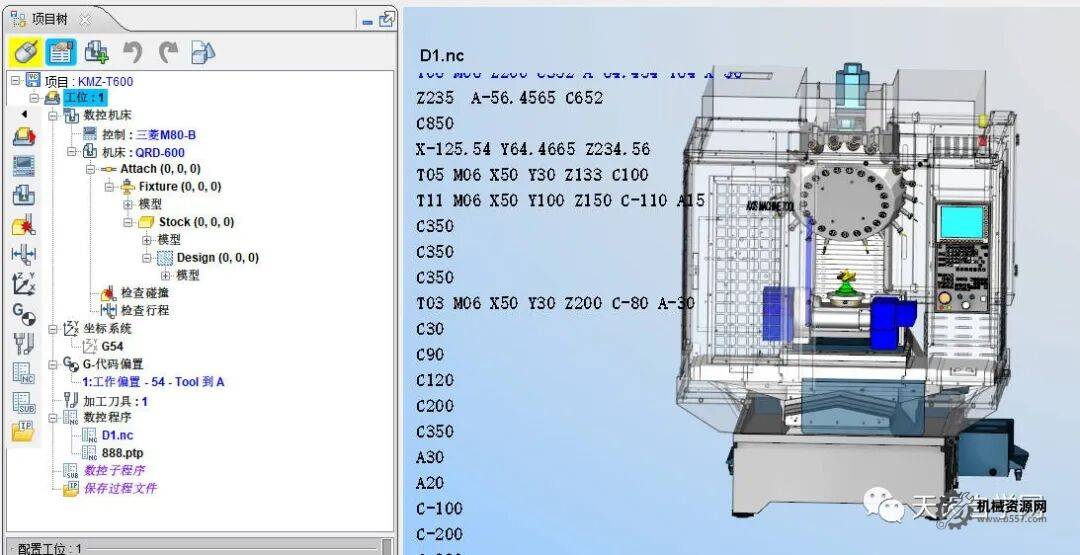Collapse the 项目 : KMZ-T600 tree node
This screenshot has height=555, width=1080.
(x=15, y=81)
